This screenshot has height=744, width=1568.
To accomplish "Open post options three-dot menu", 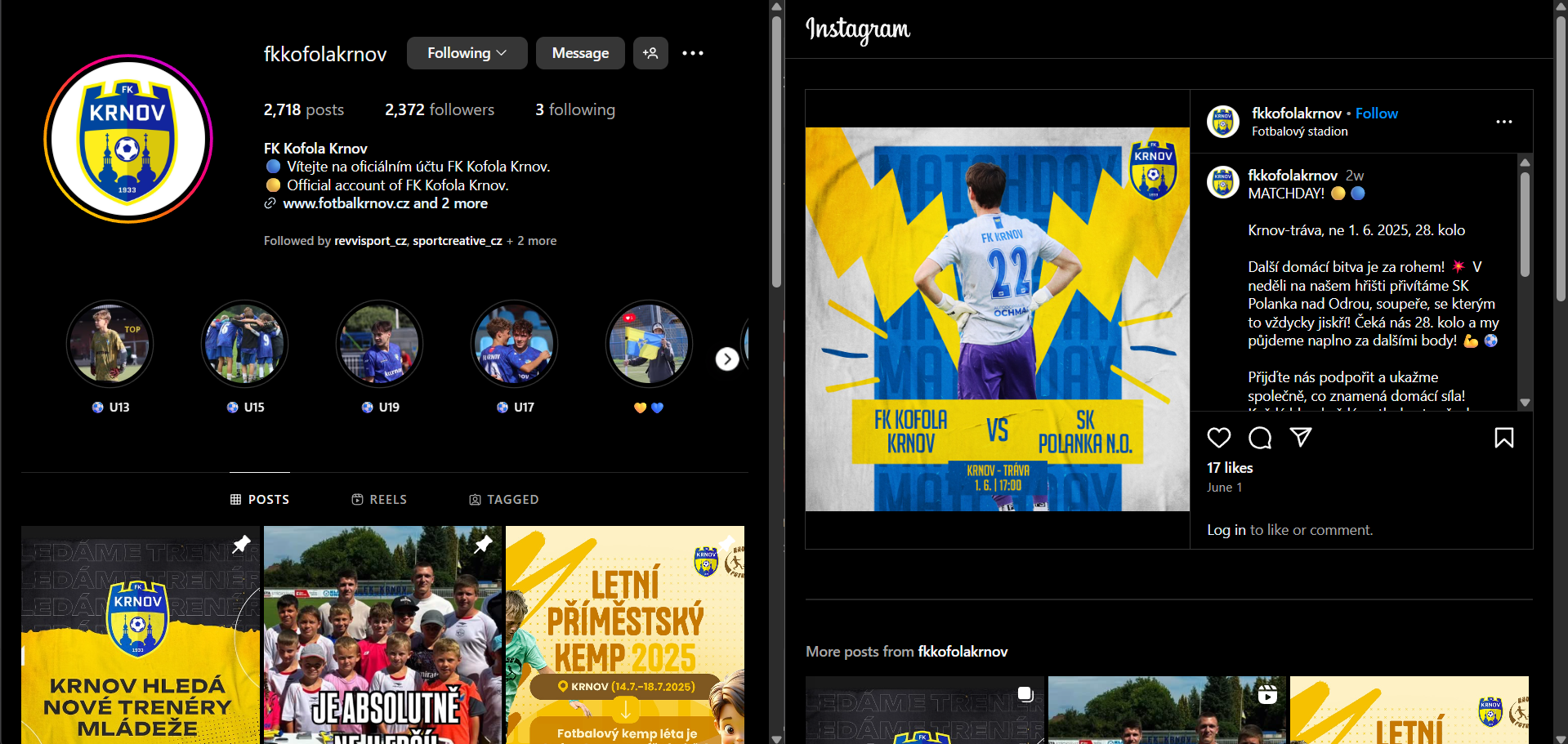I will [1504, 122].
